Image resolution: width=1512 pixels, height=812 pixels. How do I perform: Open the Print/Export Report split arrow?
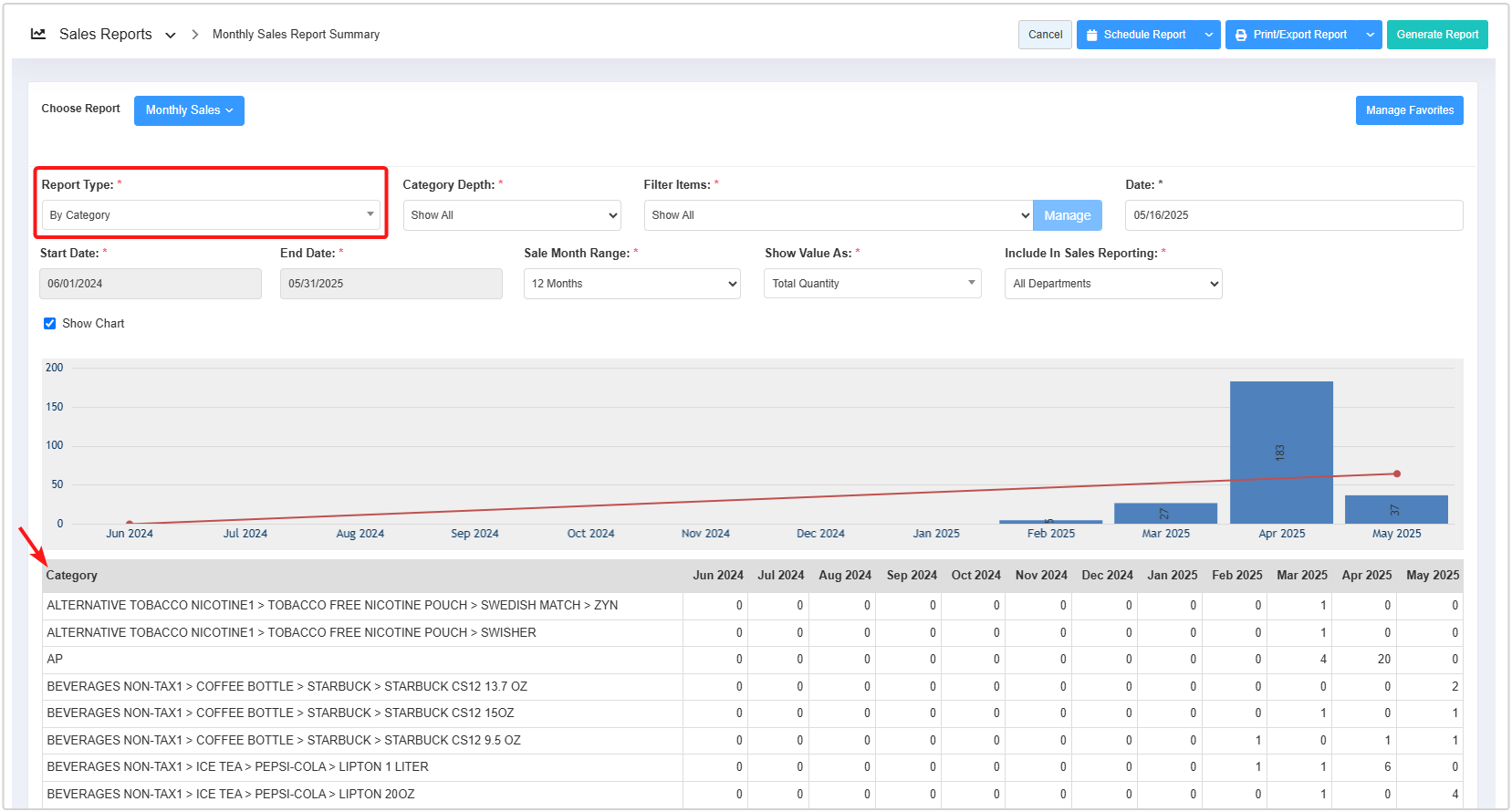click(x=1370, y=35)
